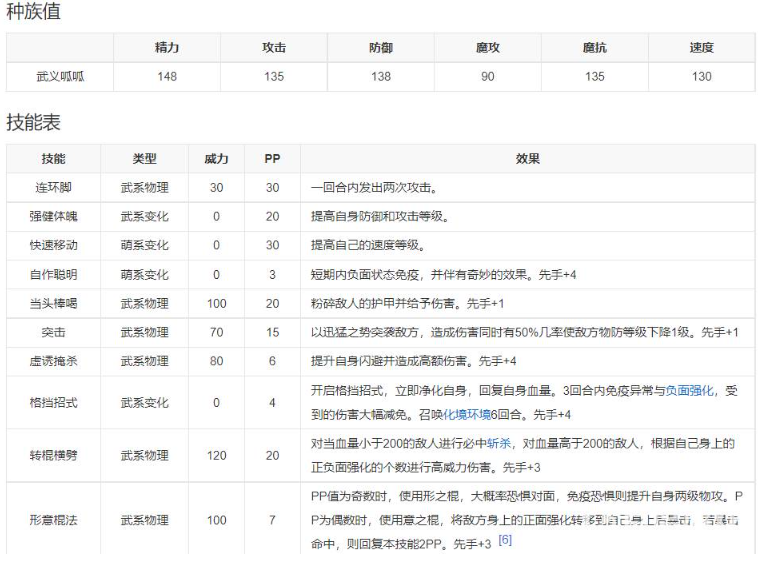Select the 转棍横劈 skill name
Screen dimensions: 758x562
pyautogui.click(x=53, y=455)
